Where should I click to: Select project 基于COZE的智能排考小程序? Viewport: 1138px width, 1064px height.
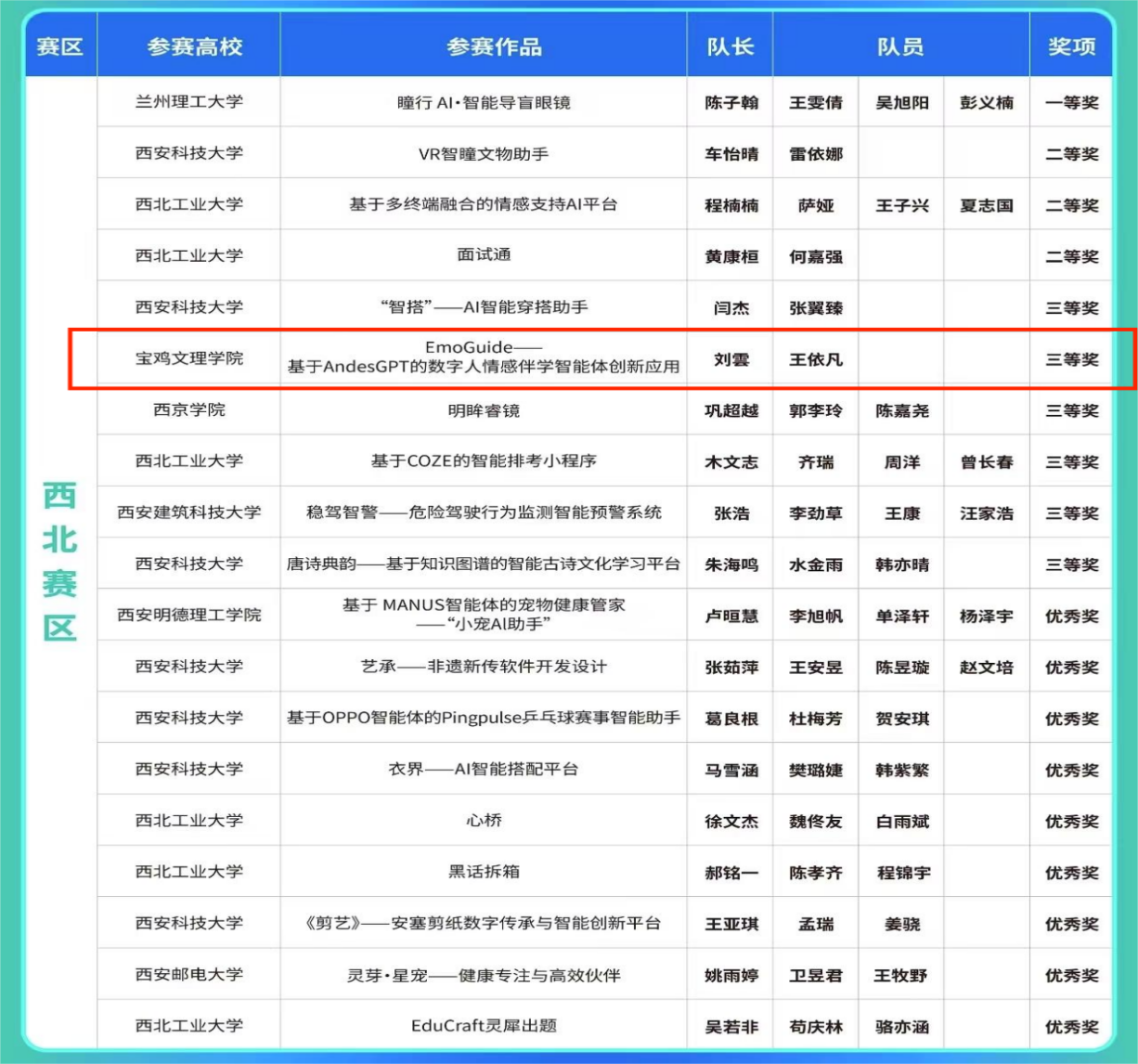tap(483, 461)
